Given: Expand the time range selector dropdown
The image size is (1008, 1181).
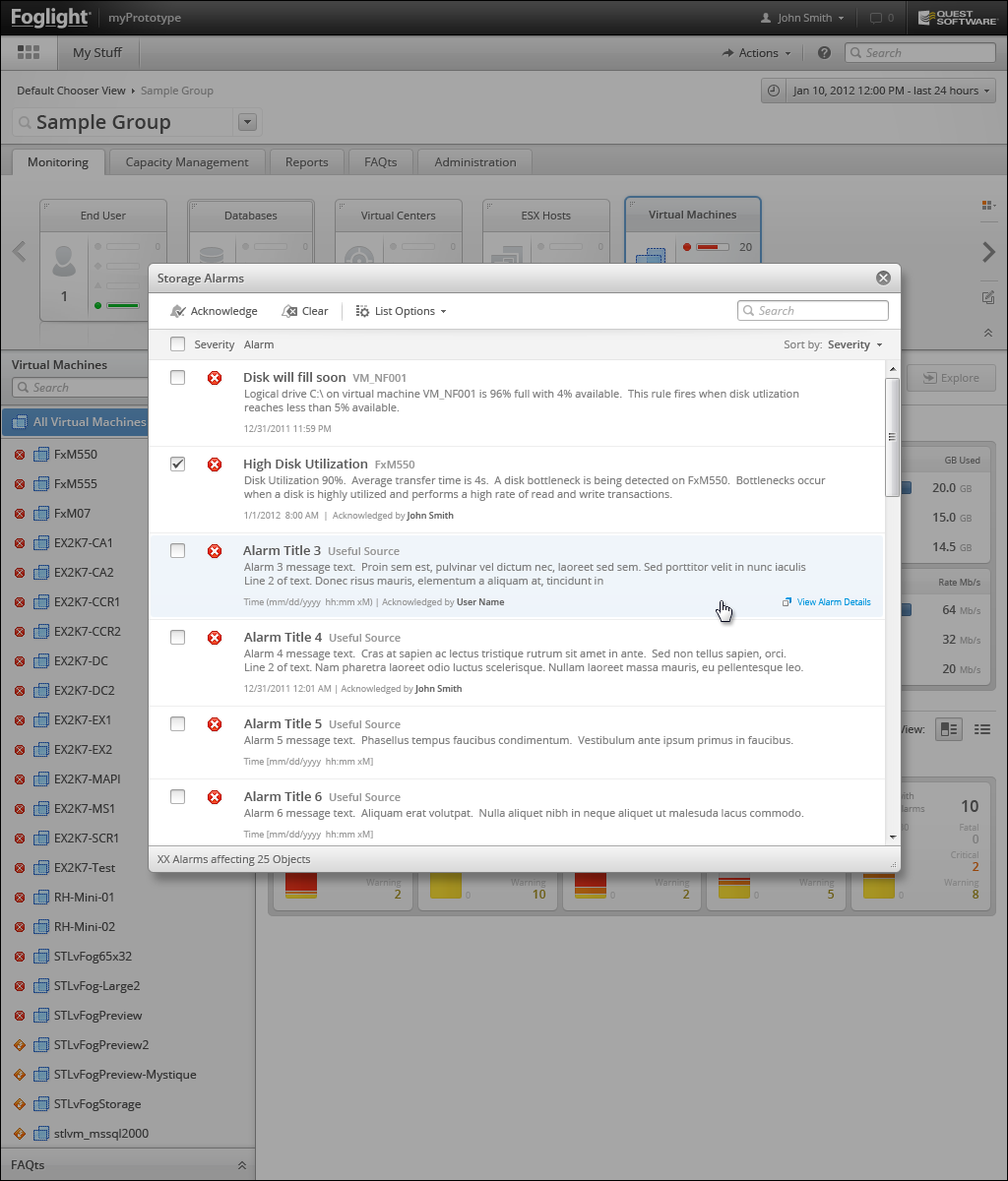Looking at the screenshot, I should pyautogui.click(x=878, y=91).
